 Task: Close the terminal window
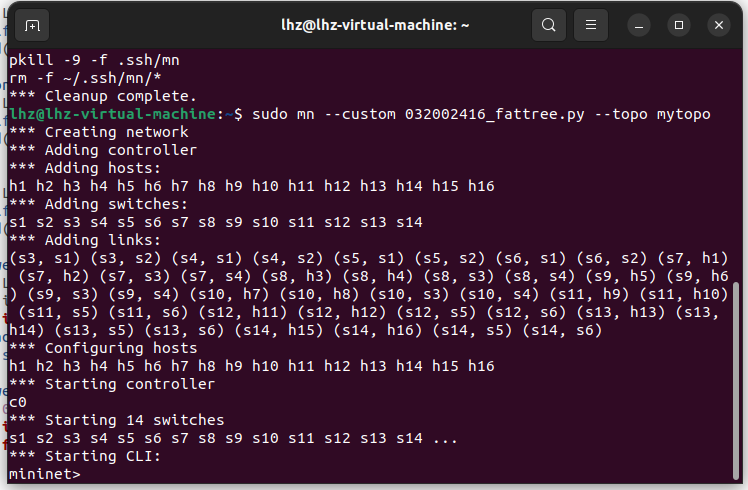[719, 25]
